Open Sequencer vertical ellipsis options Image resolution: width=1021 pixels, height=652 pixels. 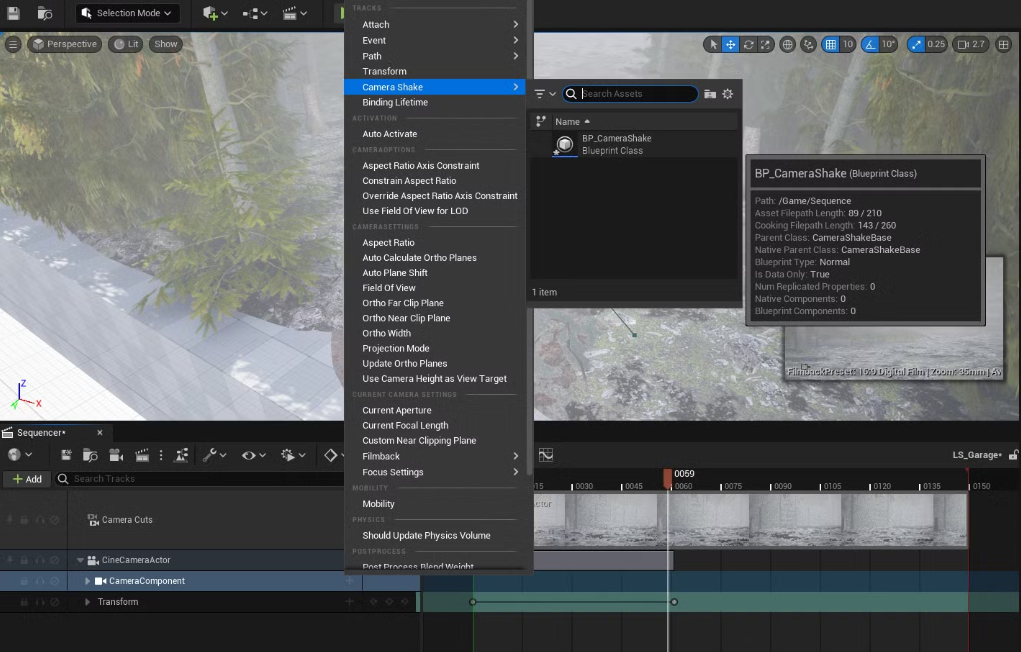pyautogui.click(x=161, y=455)
